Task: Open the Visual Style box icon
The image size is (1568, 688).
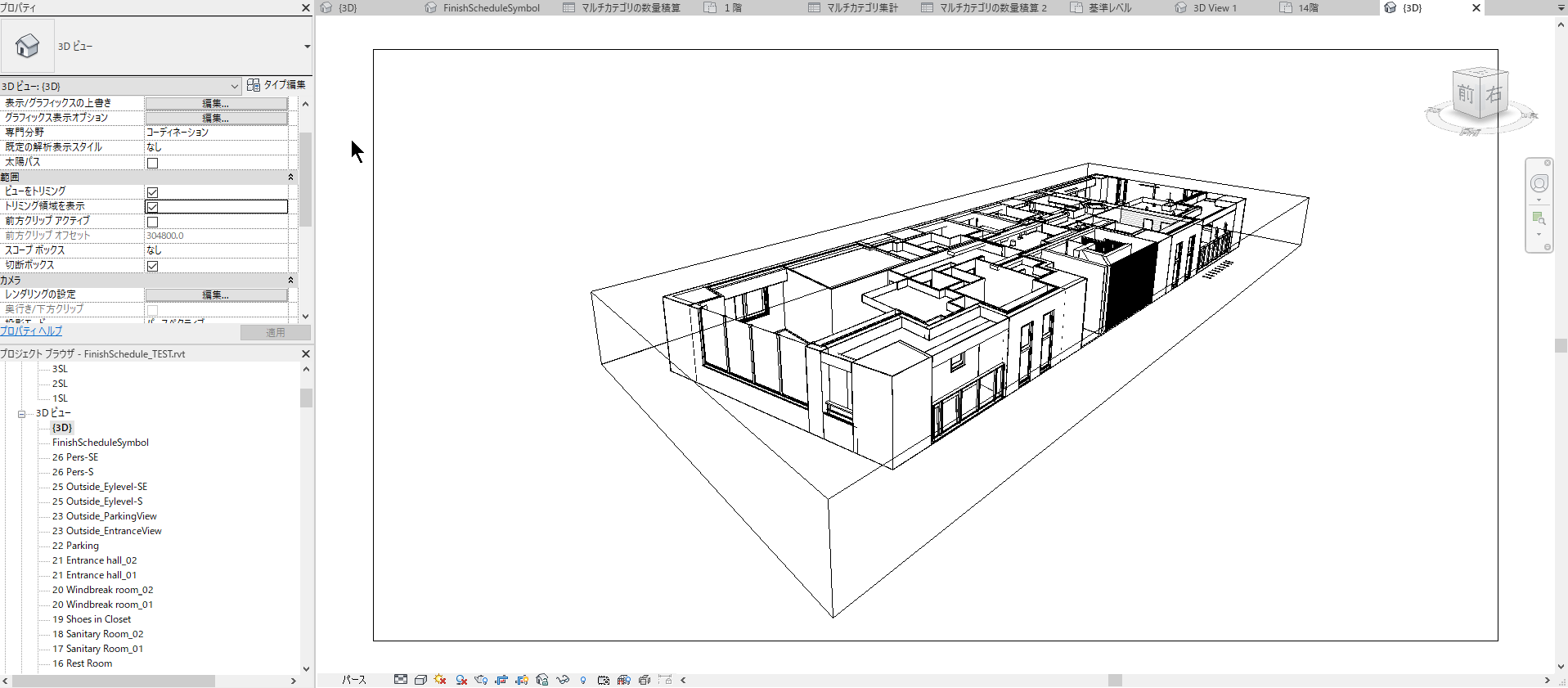Action: coord(420,680)
